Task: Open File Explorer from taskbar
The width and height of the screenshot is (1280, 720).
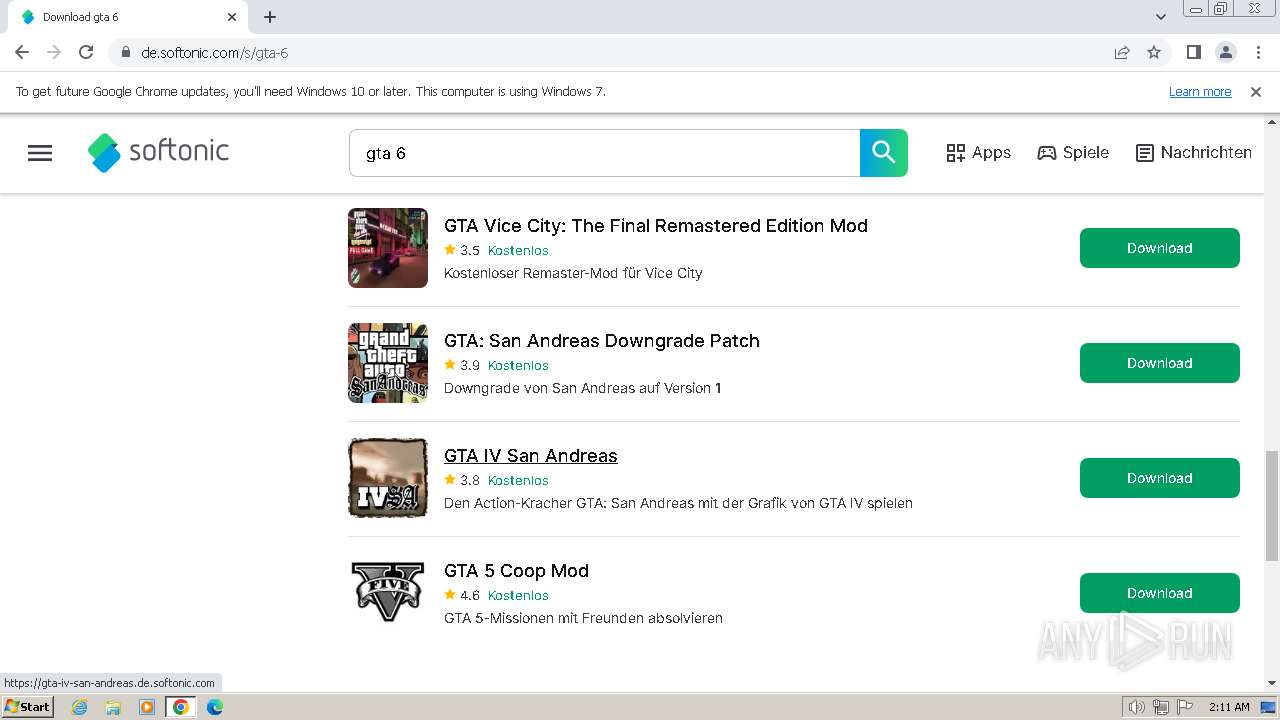Action: click(x=113, y=707)
